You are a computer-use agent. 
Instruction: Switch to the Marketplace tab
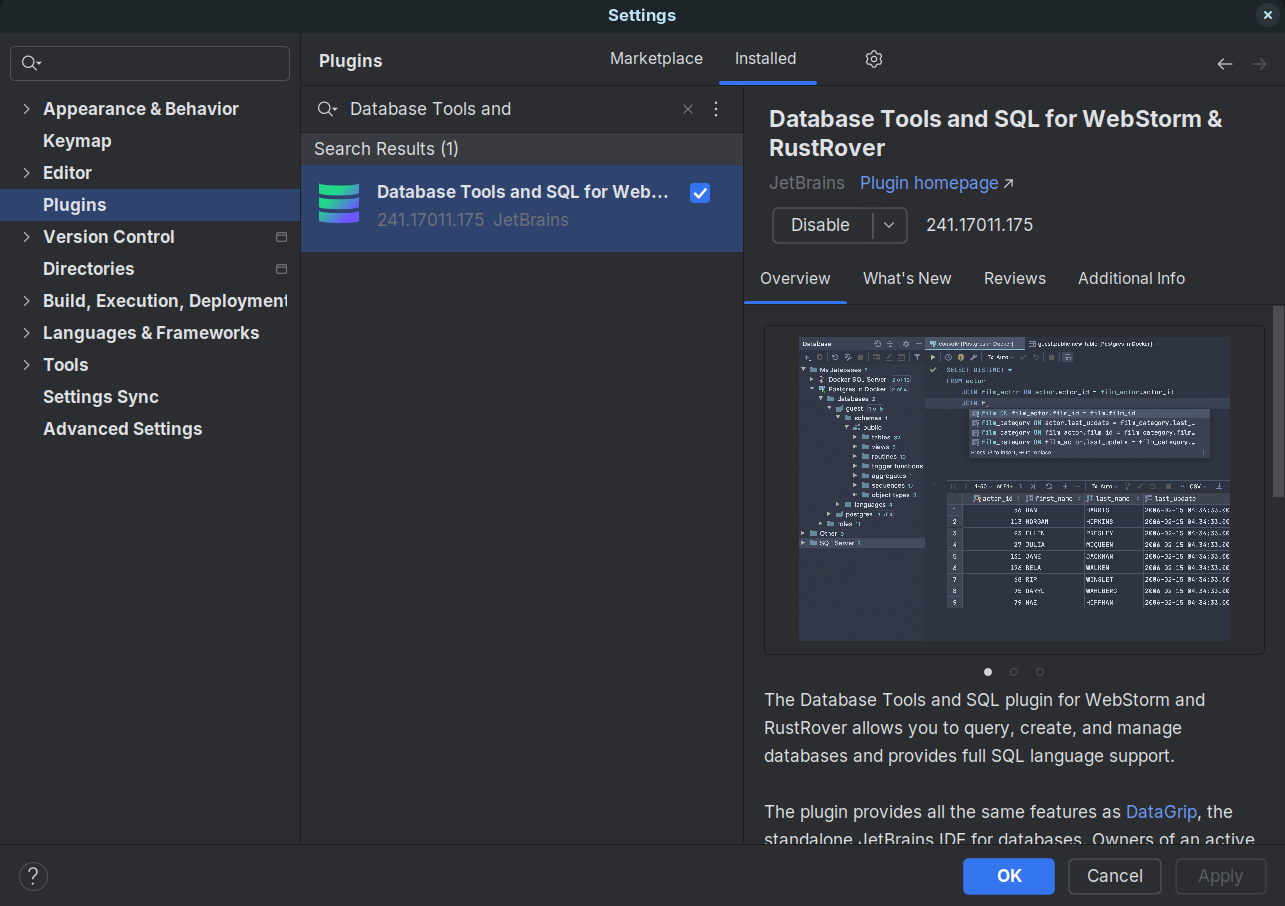(x=656, y=58)
